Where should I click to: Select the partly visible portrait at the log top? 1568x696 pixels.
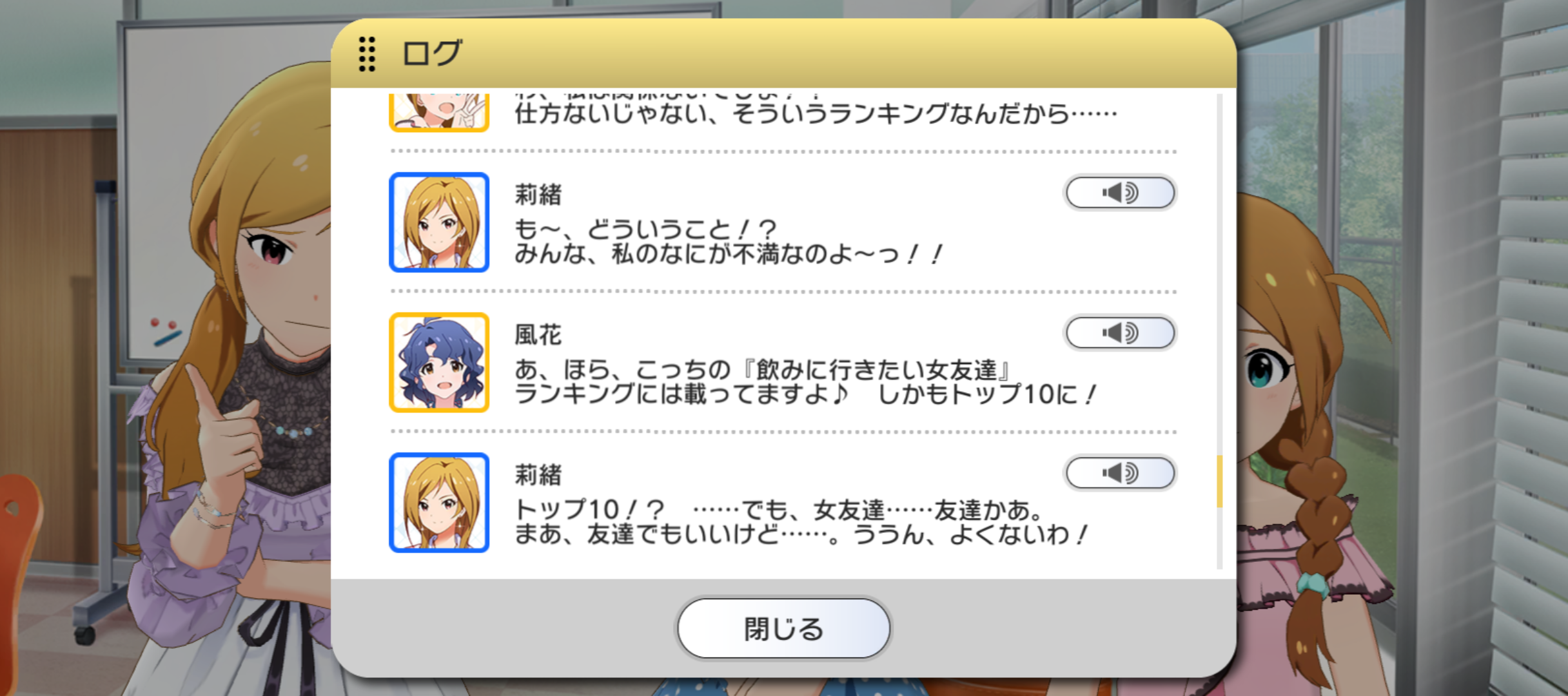point(439,112)
